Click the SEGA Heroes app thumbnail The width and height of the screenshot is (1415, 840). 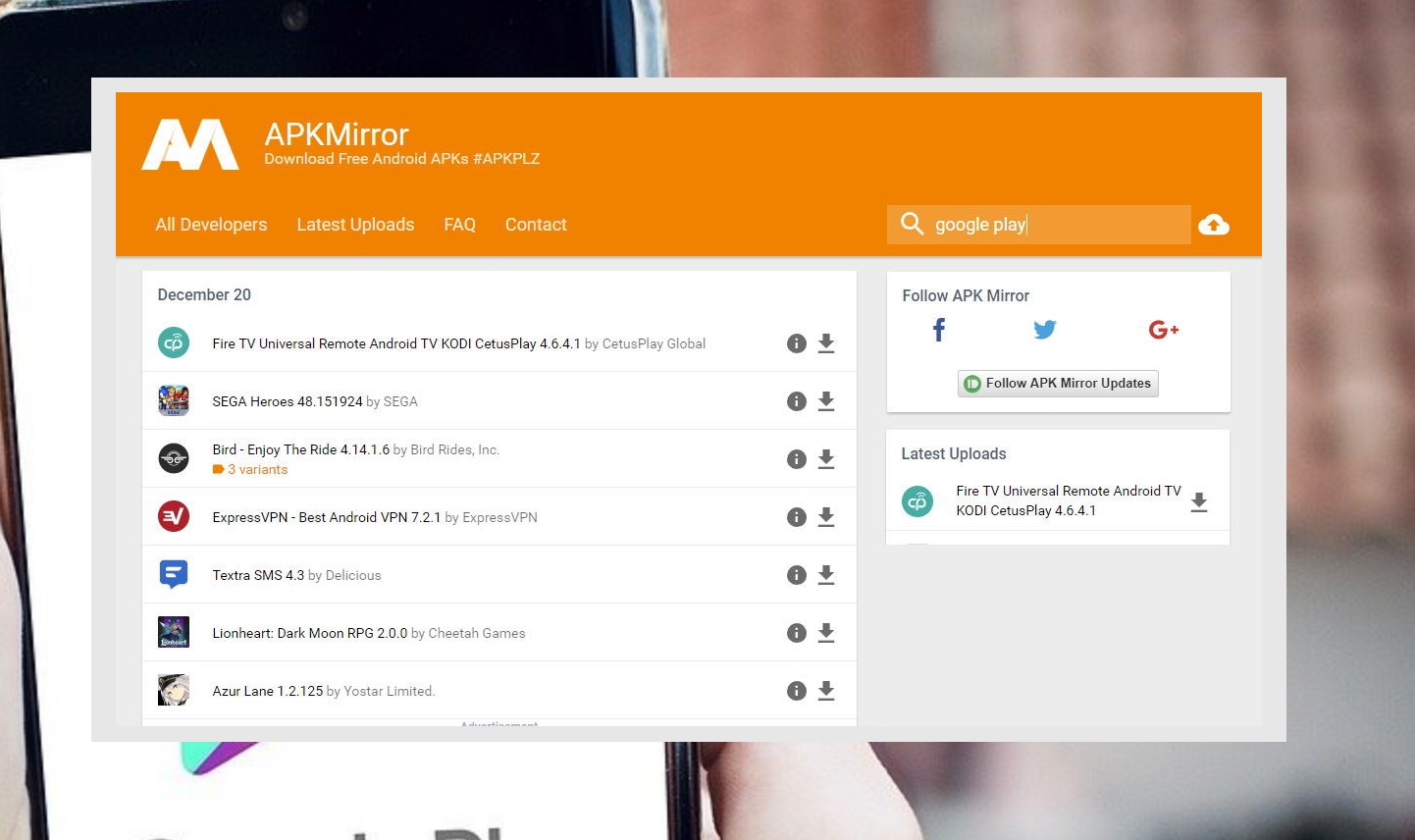(x=174, y=400)
